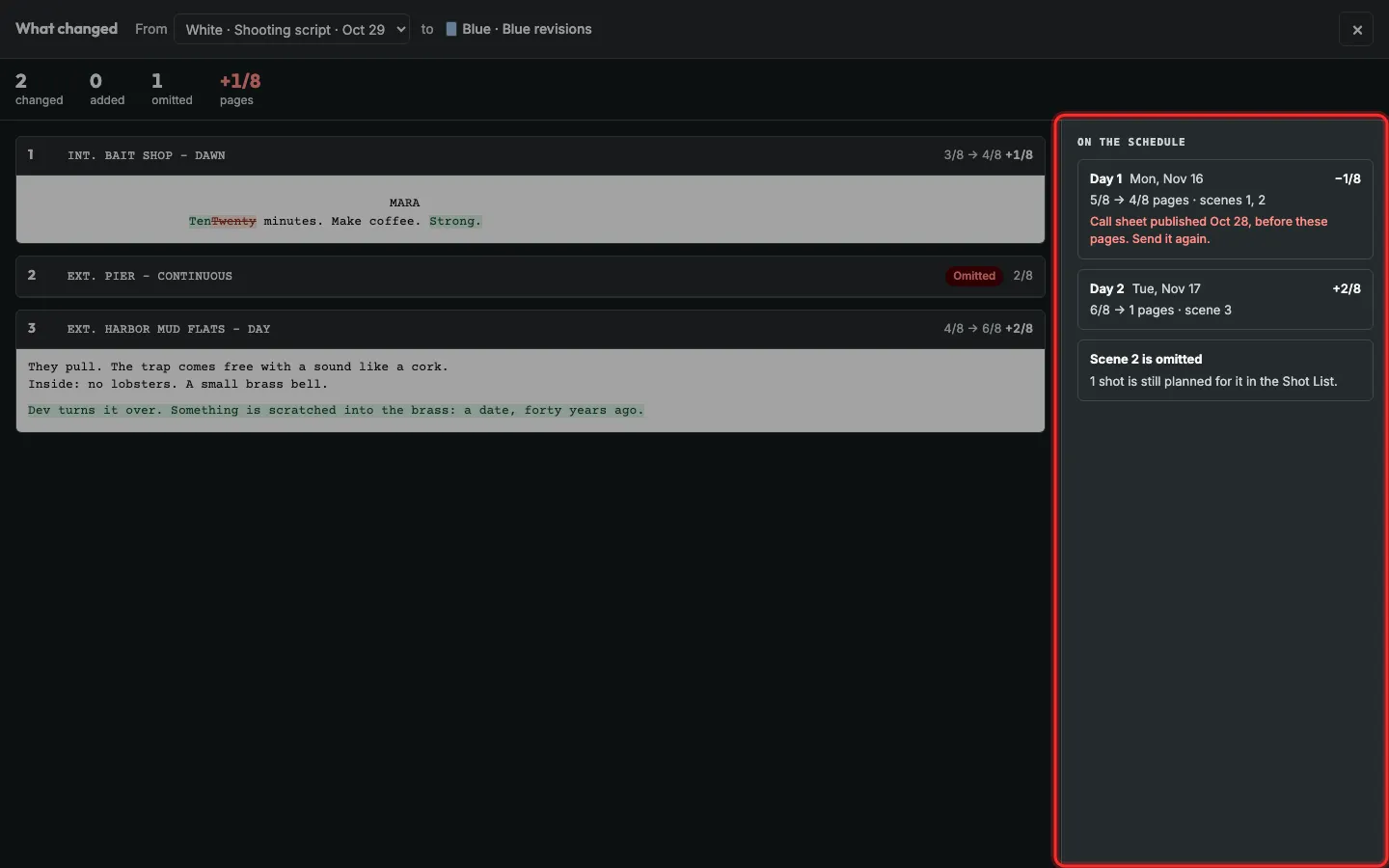Open scene heading 'EXT. HARBOR MUD FLATS – DAY'
The image size is (1389, 868).
click(x=169, y=329)
